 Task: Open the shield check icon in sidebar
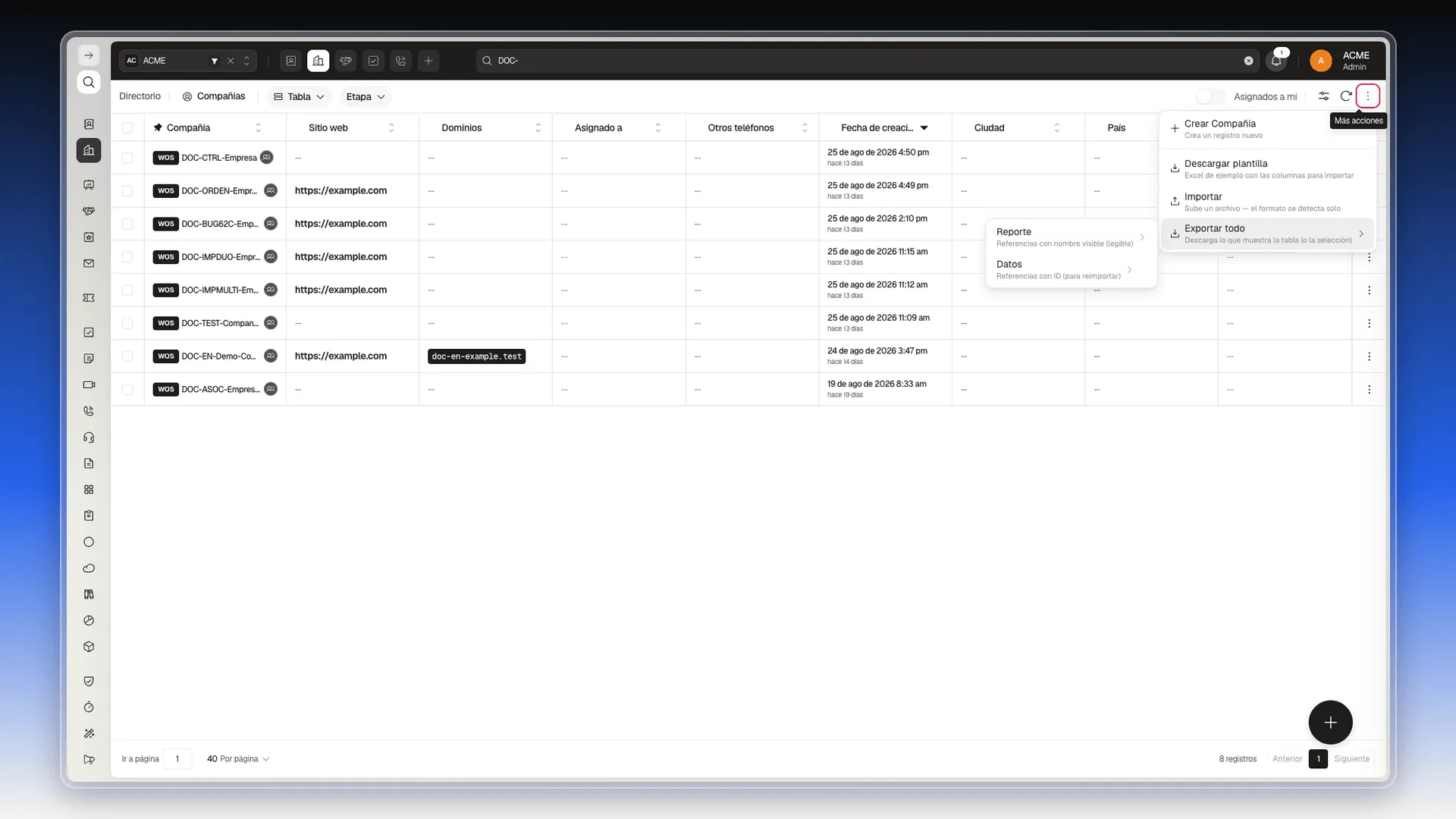[89, 681]
